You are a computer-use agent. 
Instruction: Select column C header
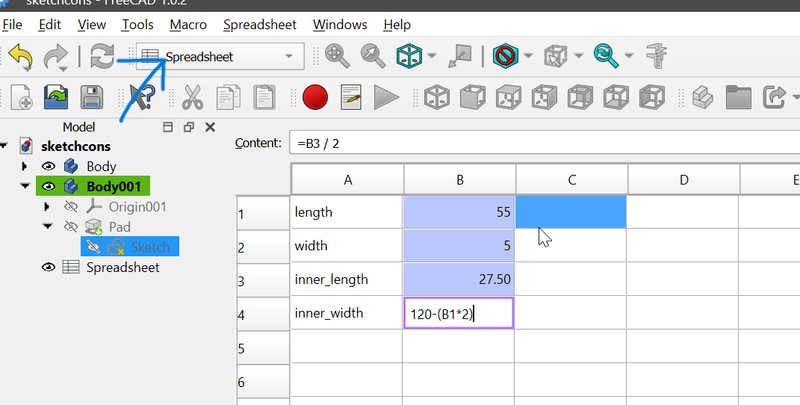coord(571,180)
